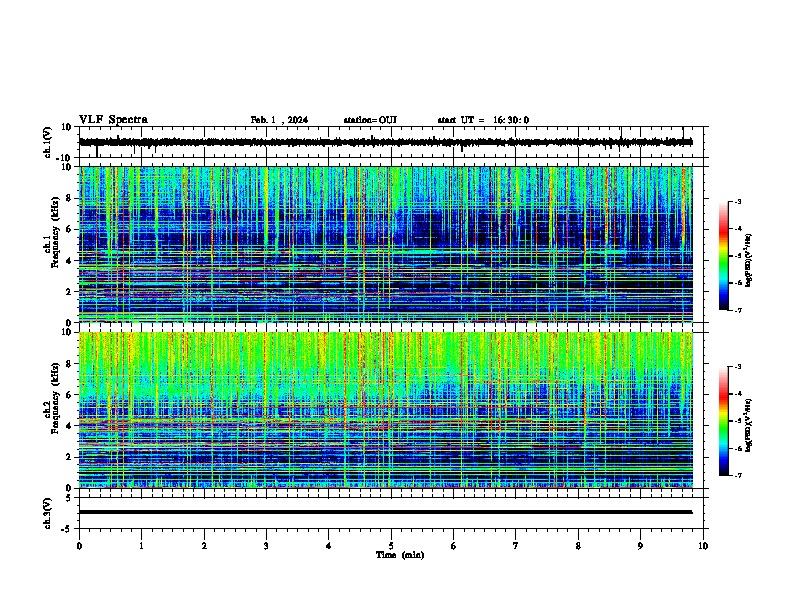Click the ch.2 "Frequency (kHz)" axis label
Image resolution: width=792 pixels, height=612 pixels.
(55, 398)
